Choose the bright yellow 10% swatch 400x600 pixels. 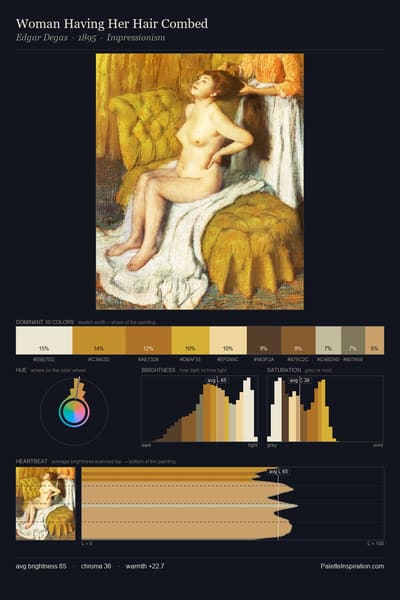pyautogui.click(x=190, y=340)
